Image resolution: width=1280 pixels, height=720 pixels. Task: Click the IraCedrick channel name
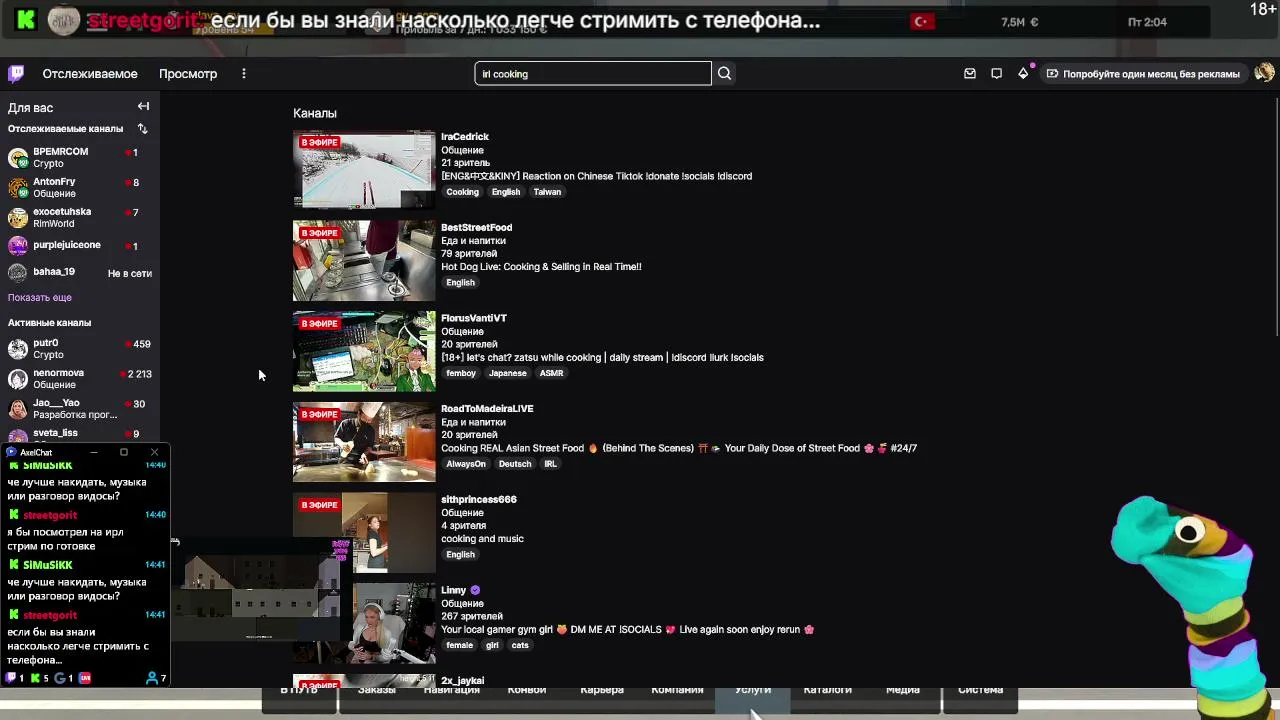pos(465,137)
